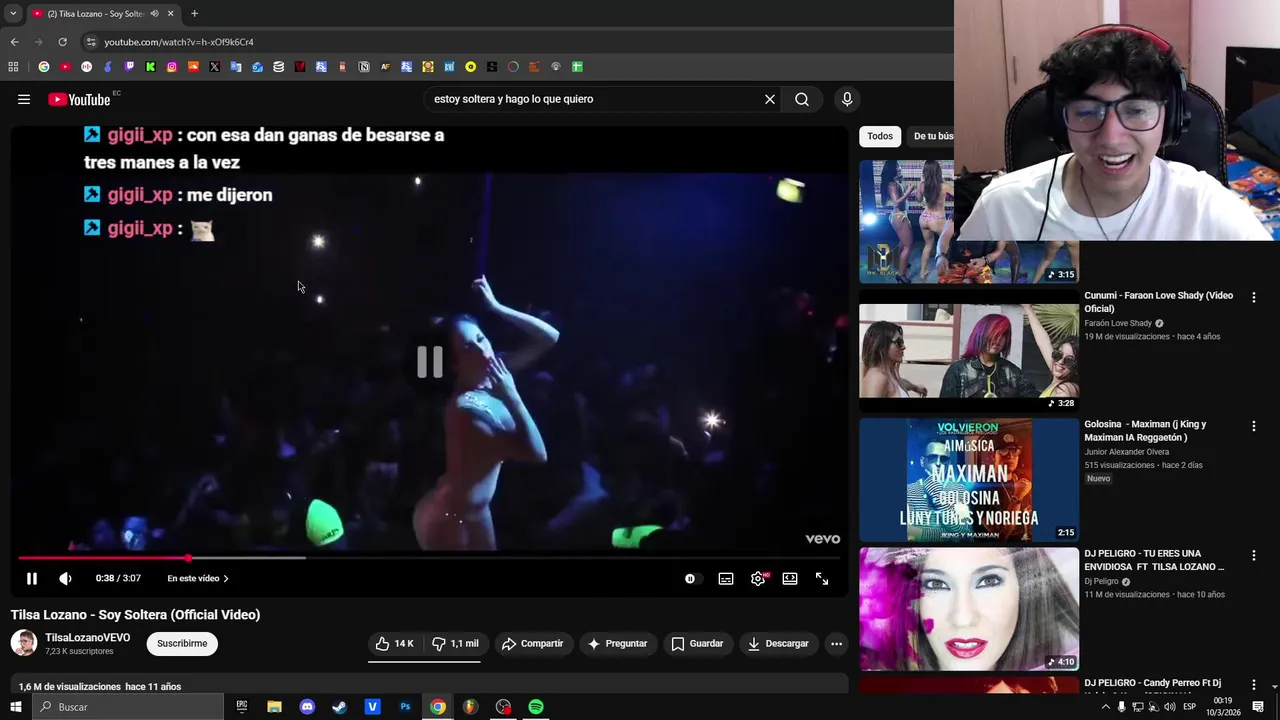Open Photoshop from the taskbar

pyautogui.click(x=405, y=707)
